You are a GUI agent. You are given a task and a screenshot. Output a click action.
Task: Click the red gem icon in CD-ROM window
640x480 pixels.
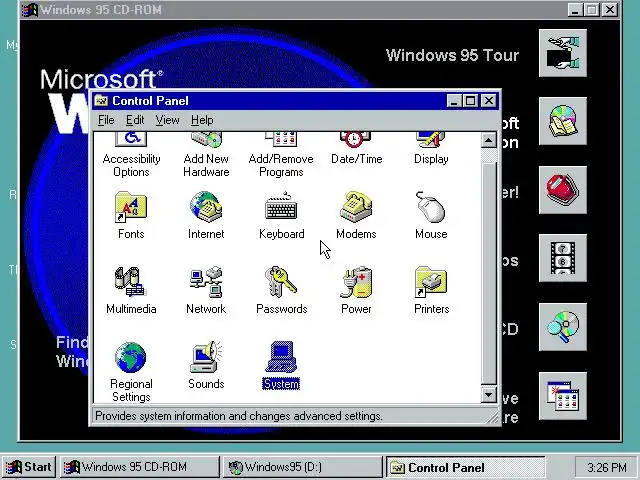coord(563,190)
